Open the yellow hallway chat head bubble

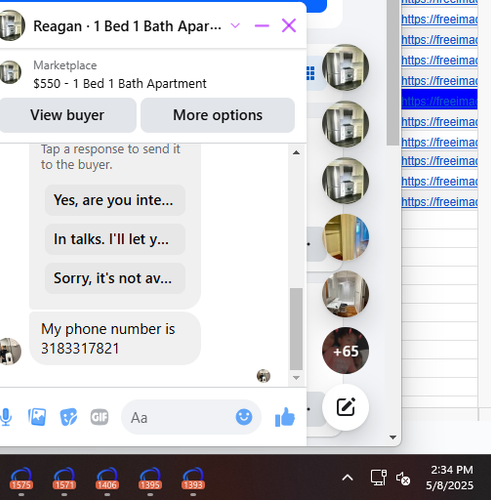coord(345,237)
